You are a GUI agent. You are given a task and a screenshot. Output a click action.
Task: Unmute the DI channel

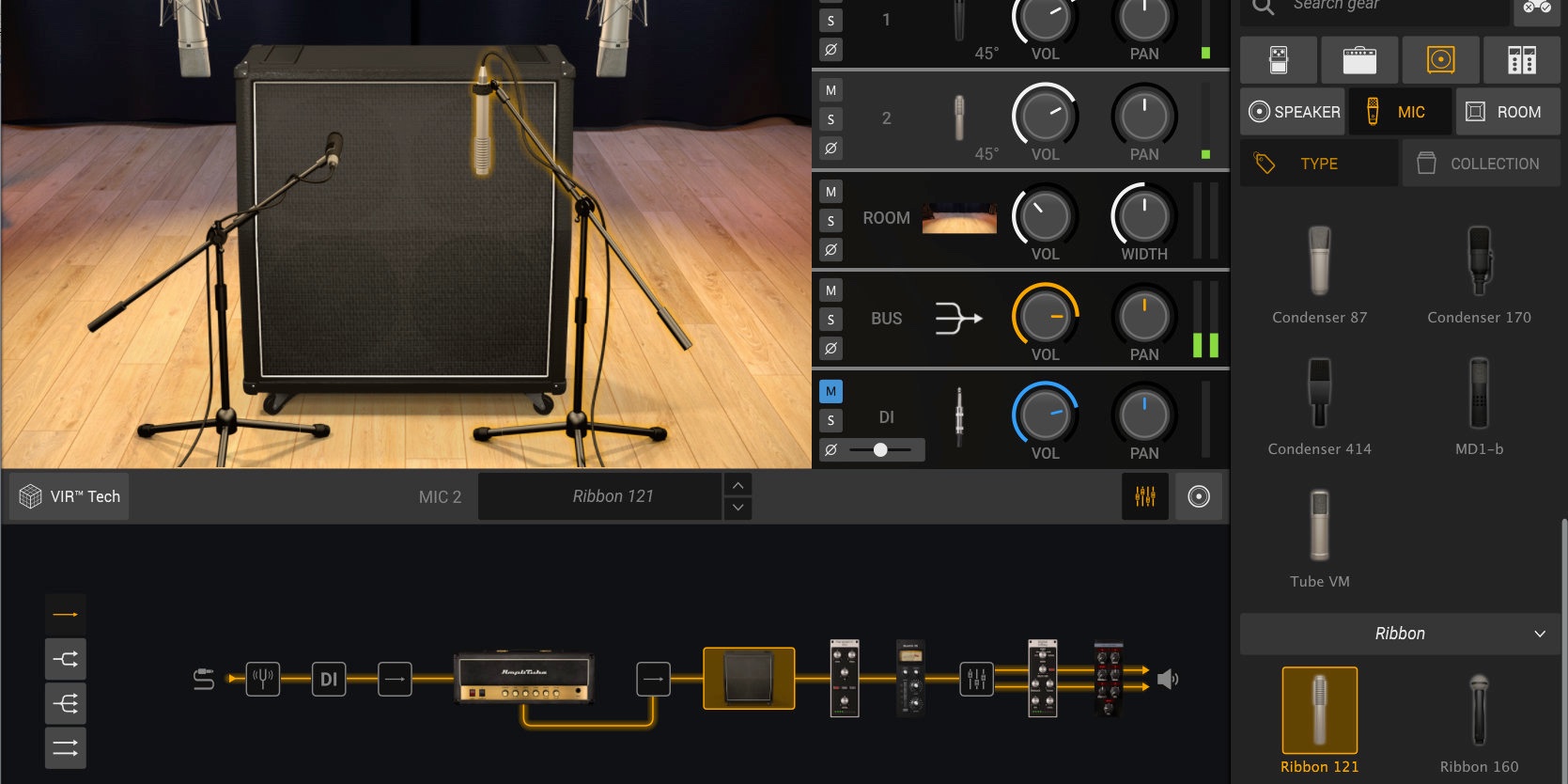831,391
